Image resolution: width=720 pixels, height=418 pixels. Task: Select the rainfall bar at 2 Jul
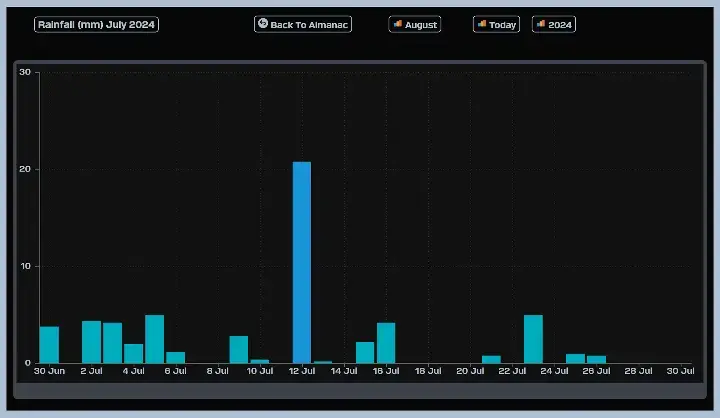click(x=91, y=342)
